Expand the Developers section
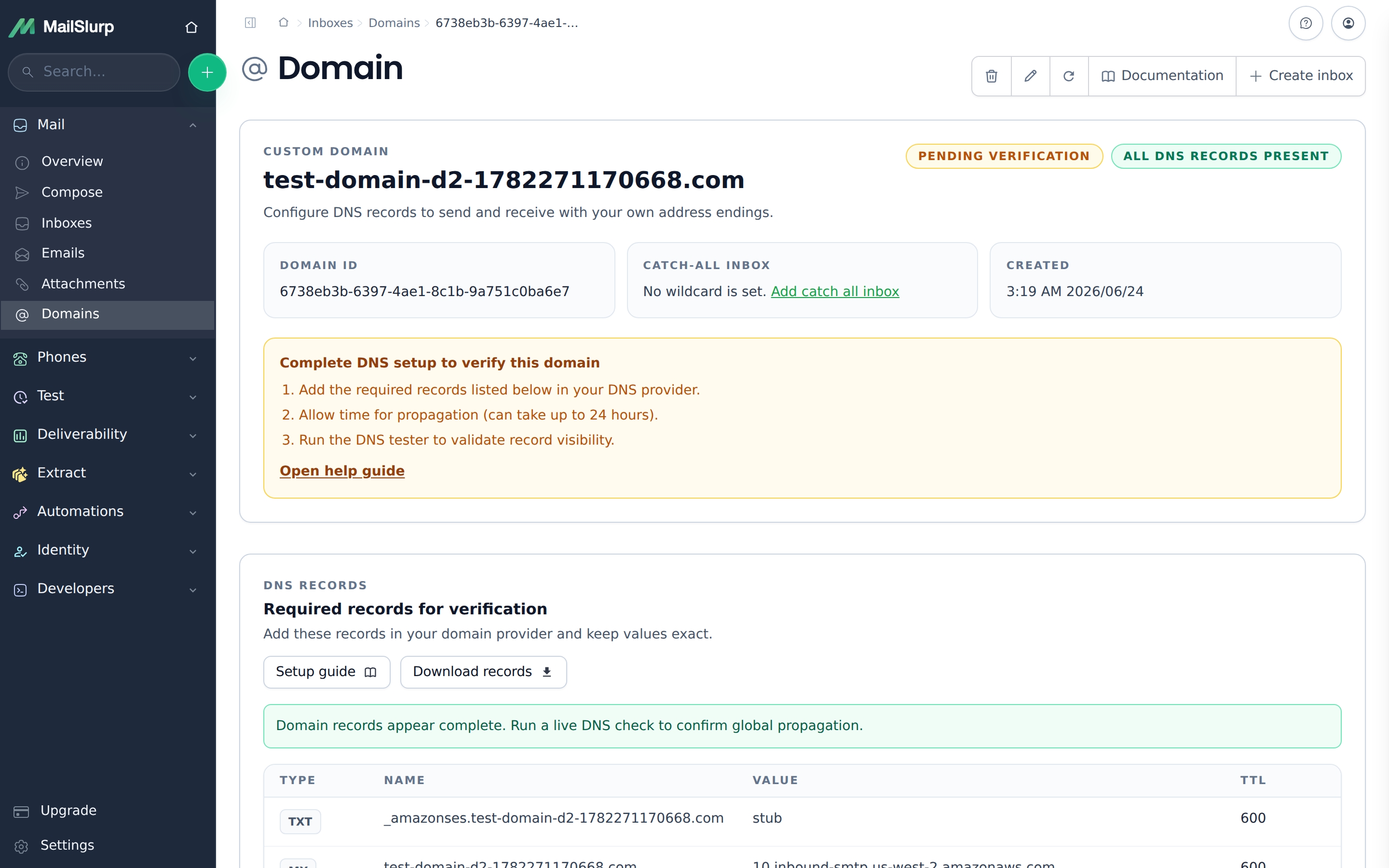The image size is (1389, 868). (x=108, y=589)
